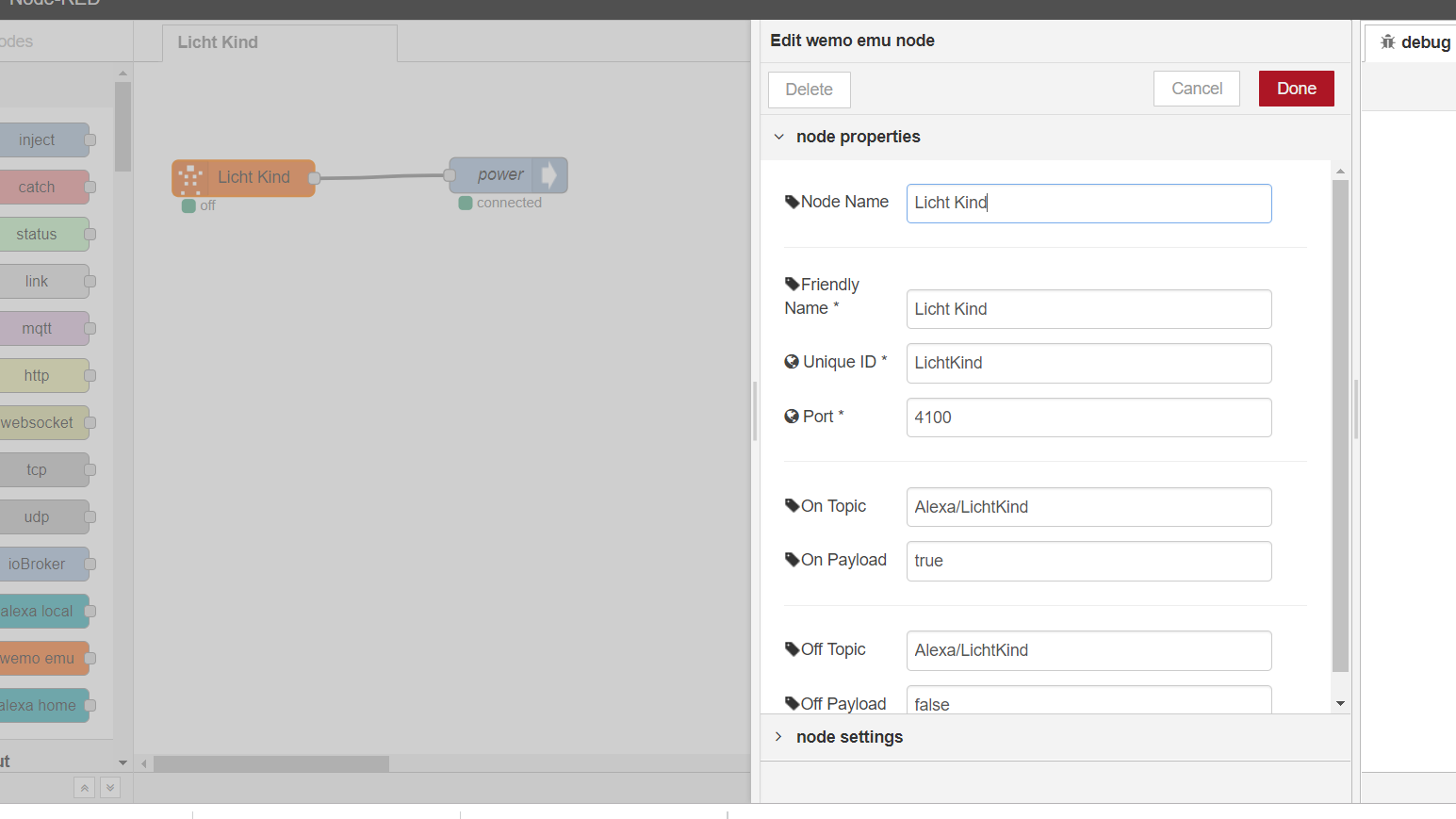Click the power node's arrow icon

pos(549,175)
